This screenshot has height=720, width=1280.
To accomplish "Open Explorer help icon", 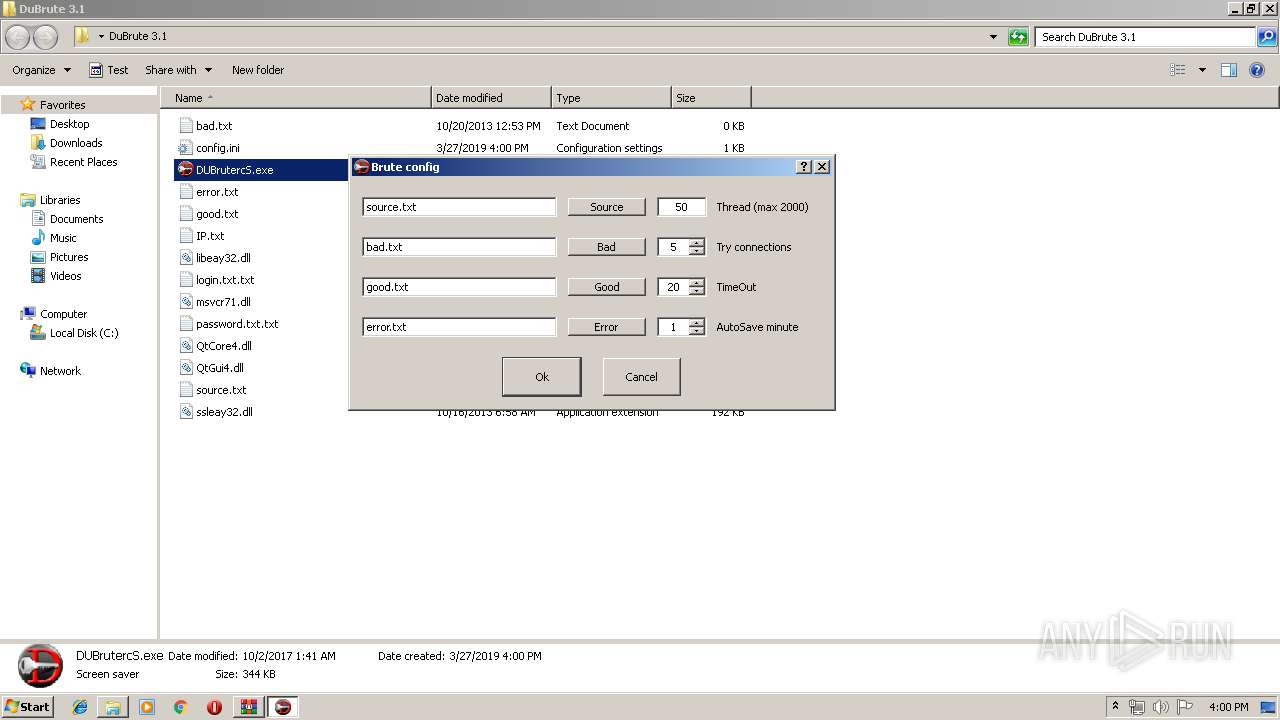I will 1257,70.
